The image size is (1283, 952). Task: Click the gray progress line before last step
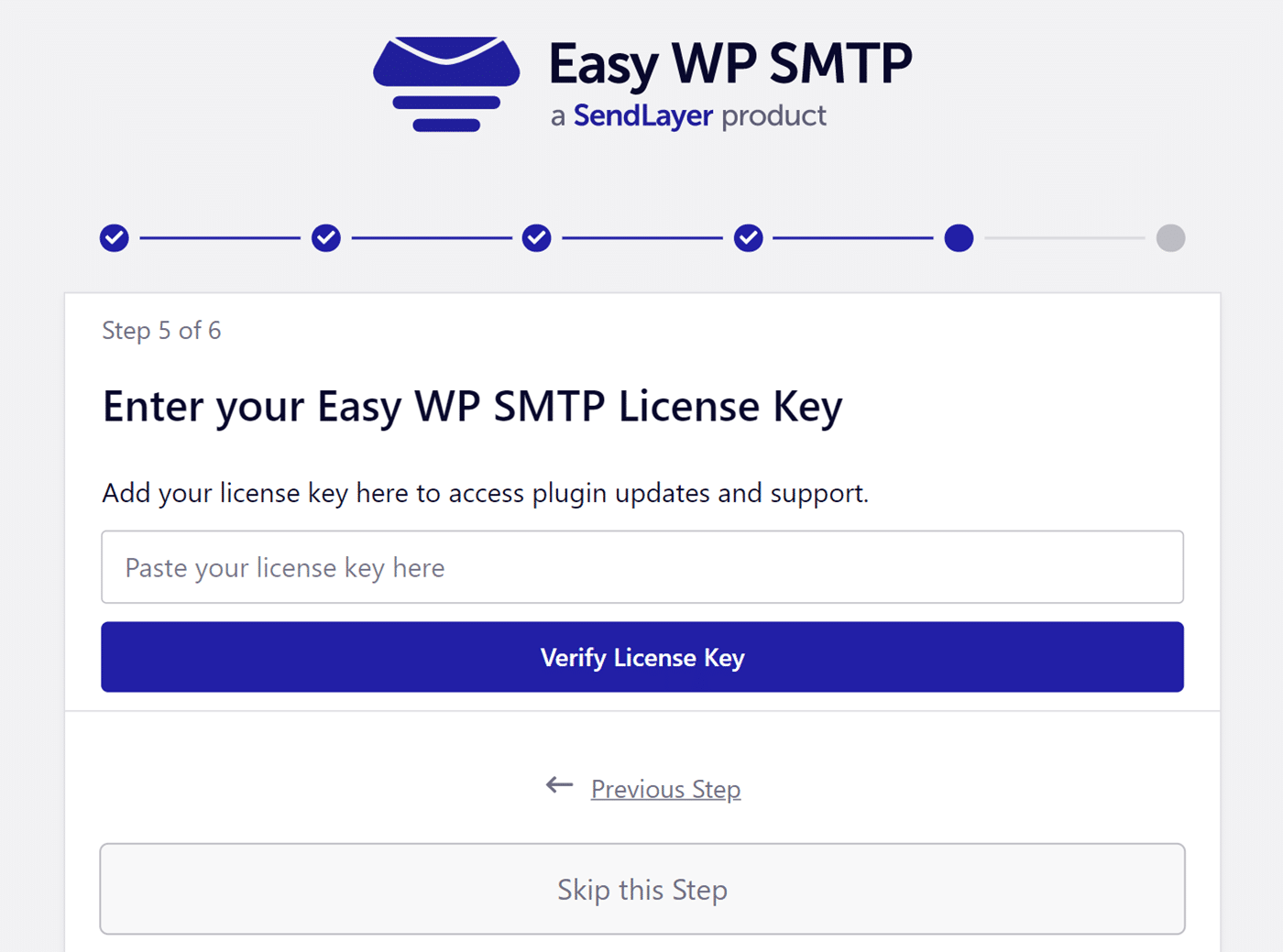click(1065, 238)
